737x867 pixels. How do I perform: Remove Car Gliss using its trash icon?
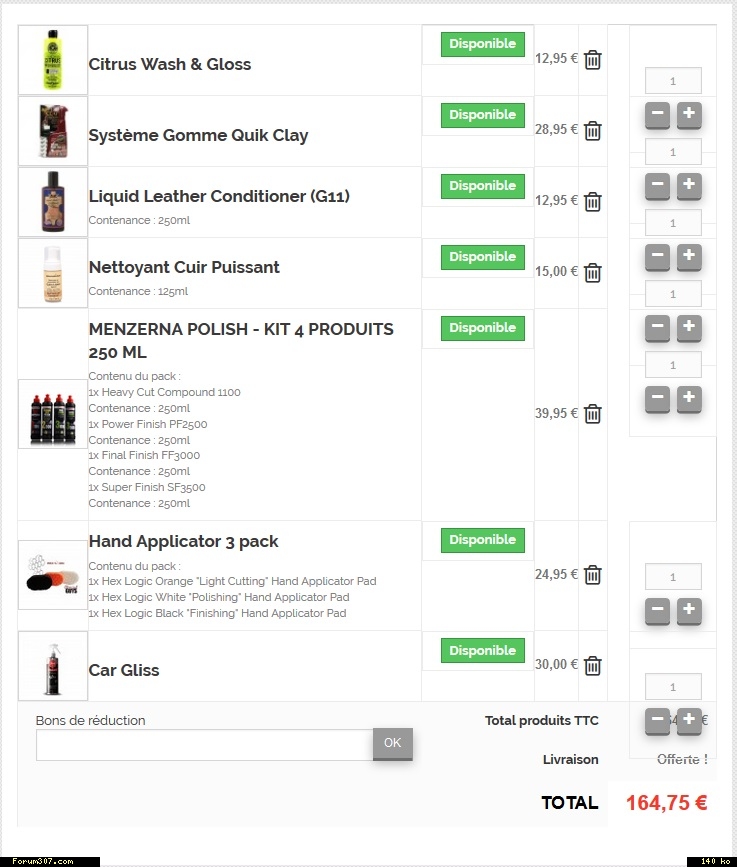[593, 665]
